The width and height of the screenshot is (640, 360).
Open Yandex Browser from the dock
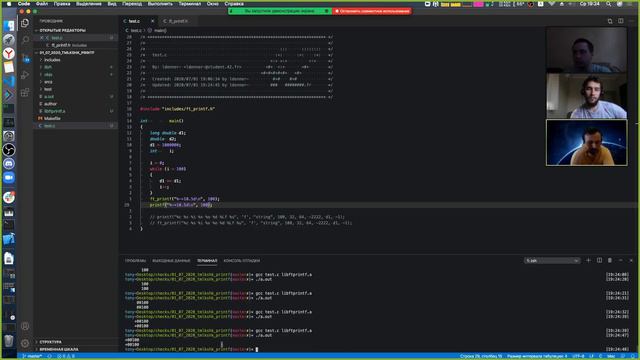pos(9,53)
